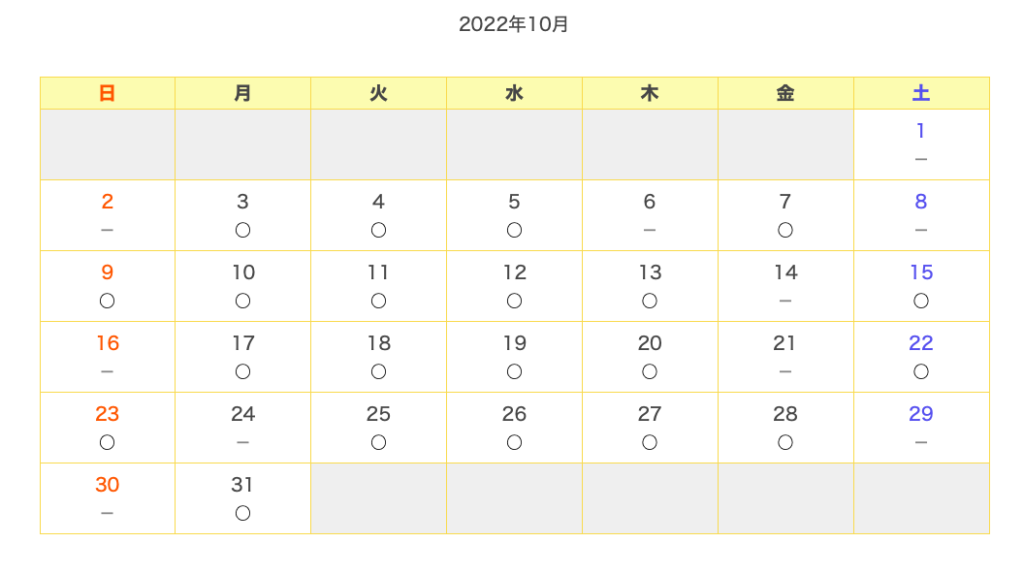Choose the open circle for October 15

(x=921, y=301)
